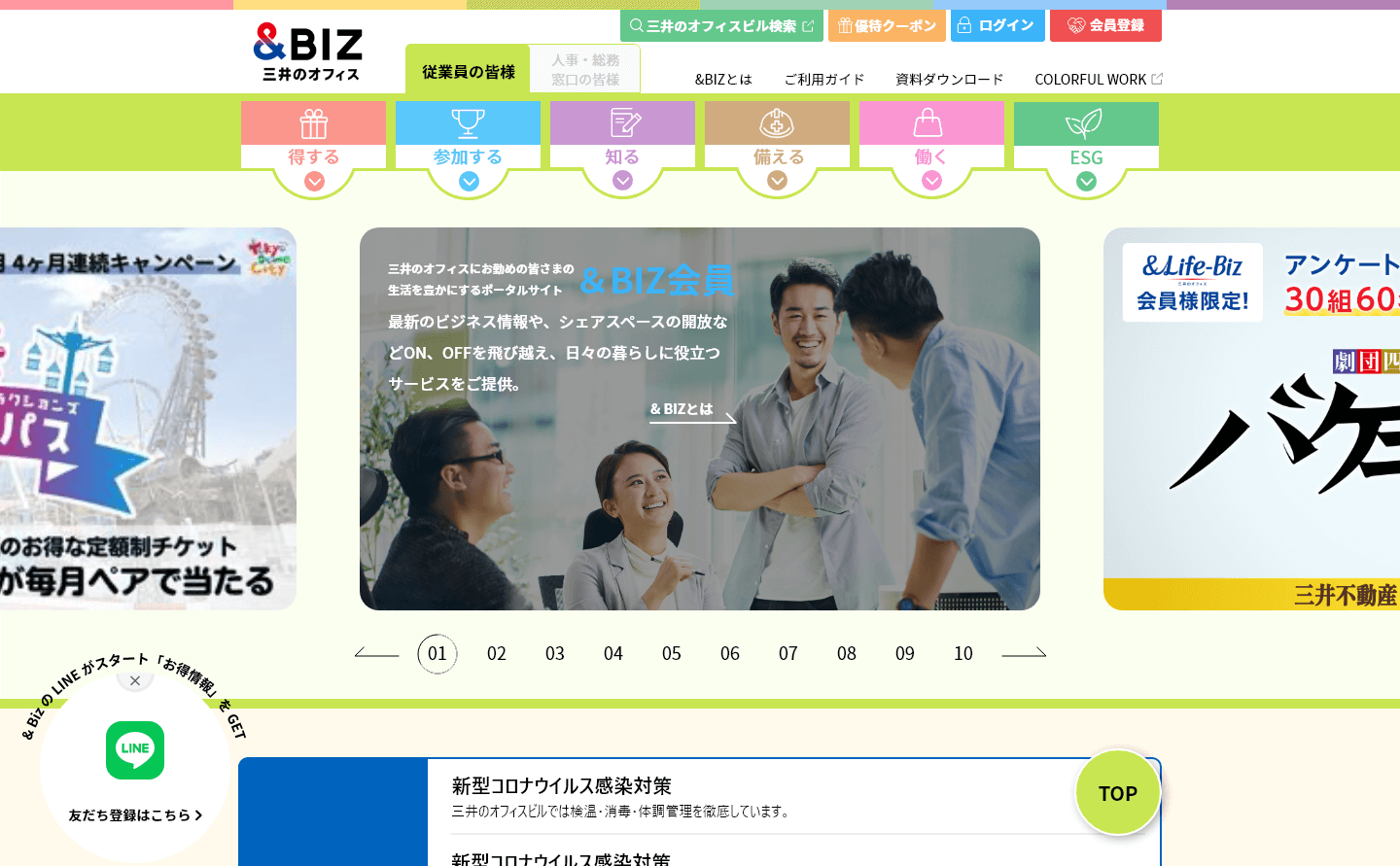Screen dimensions: 1400x866
Task: Open the &BIZとは menu link
Action: click(x=723, y=80)
